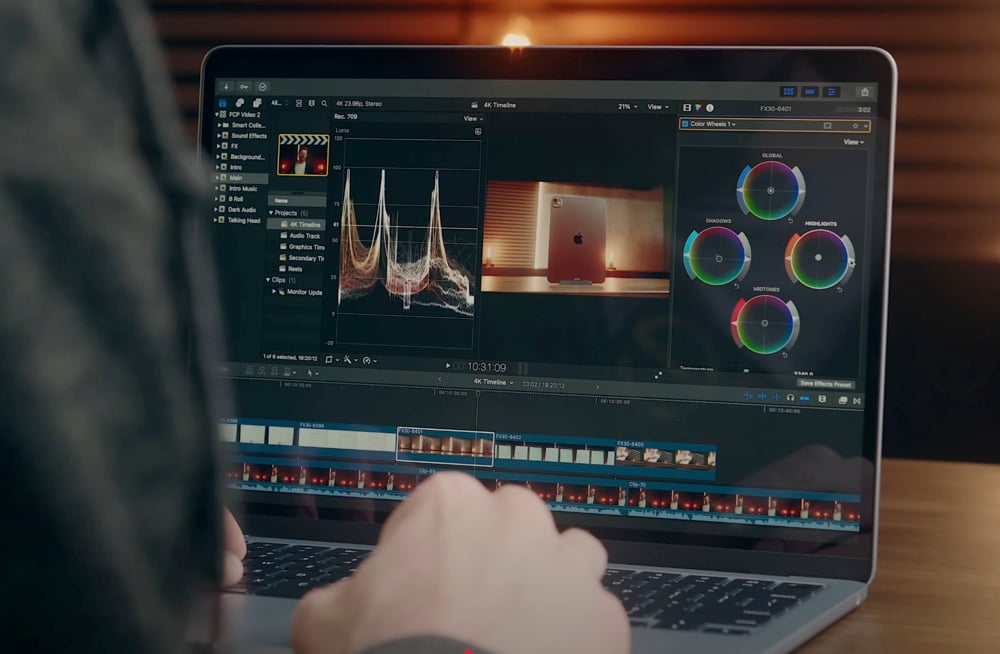Open the enhancement wand dropdown
Viewport: 1000px width, 654px height.
(350, 360)
